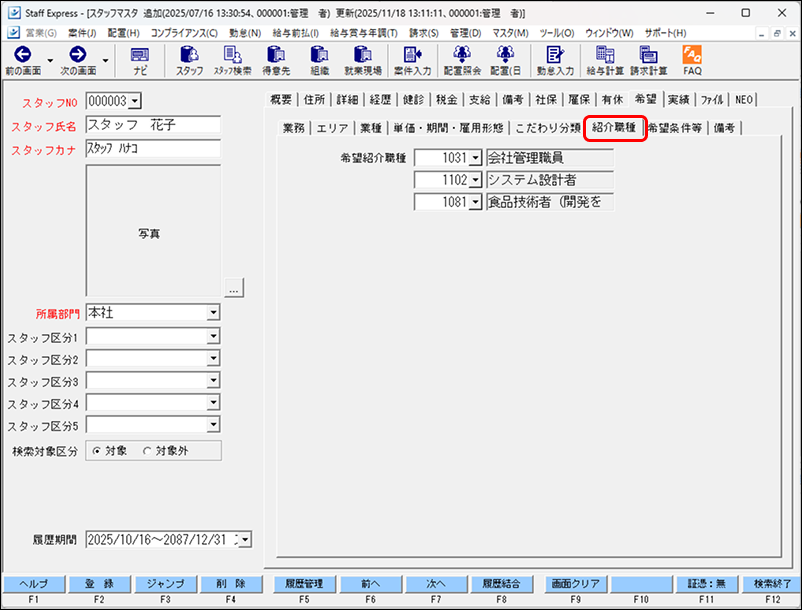This screenshot has height=610, width=802.
Task: Select the 対象外 radio button
Action: [x=148, y=451]
